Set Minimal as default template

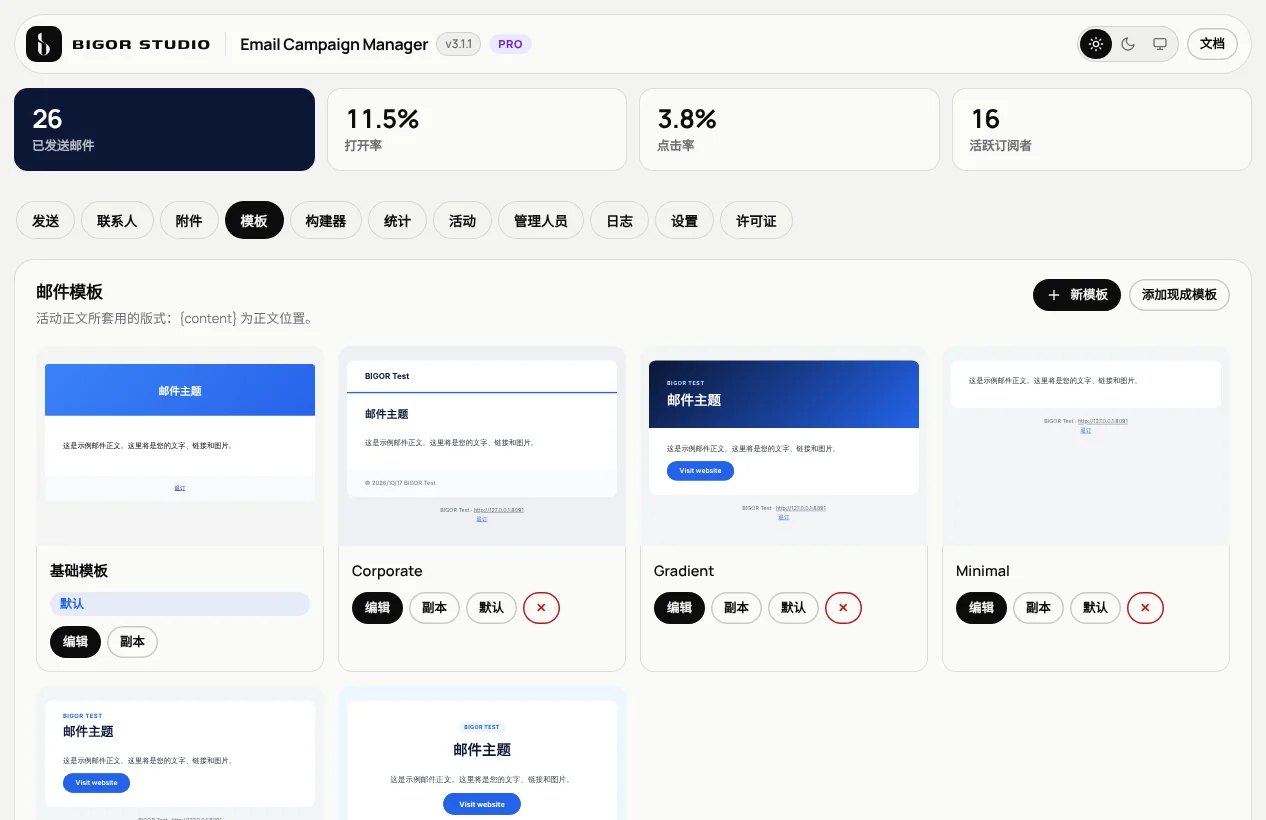click(1095, 608)
